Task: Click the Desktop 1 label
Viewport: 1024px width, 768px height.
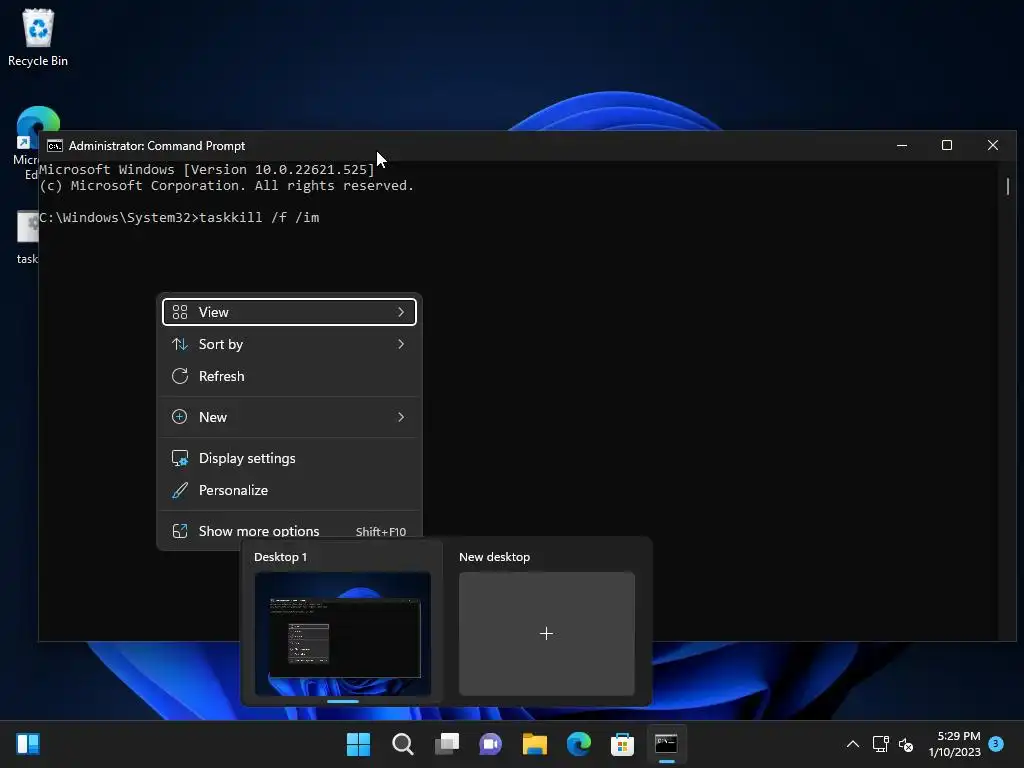Action: [x=280, y=557]
